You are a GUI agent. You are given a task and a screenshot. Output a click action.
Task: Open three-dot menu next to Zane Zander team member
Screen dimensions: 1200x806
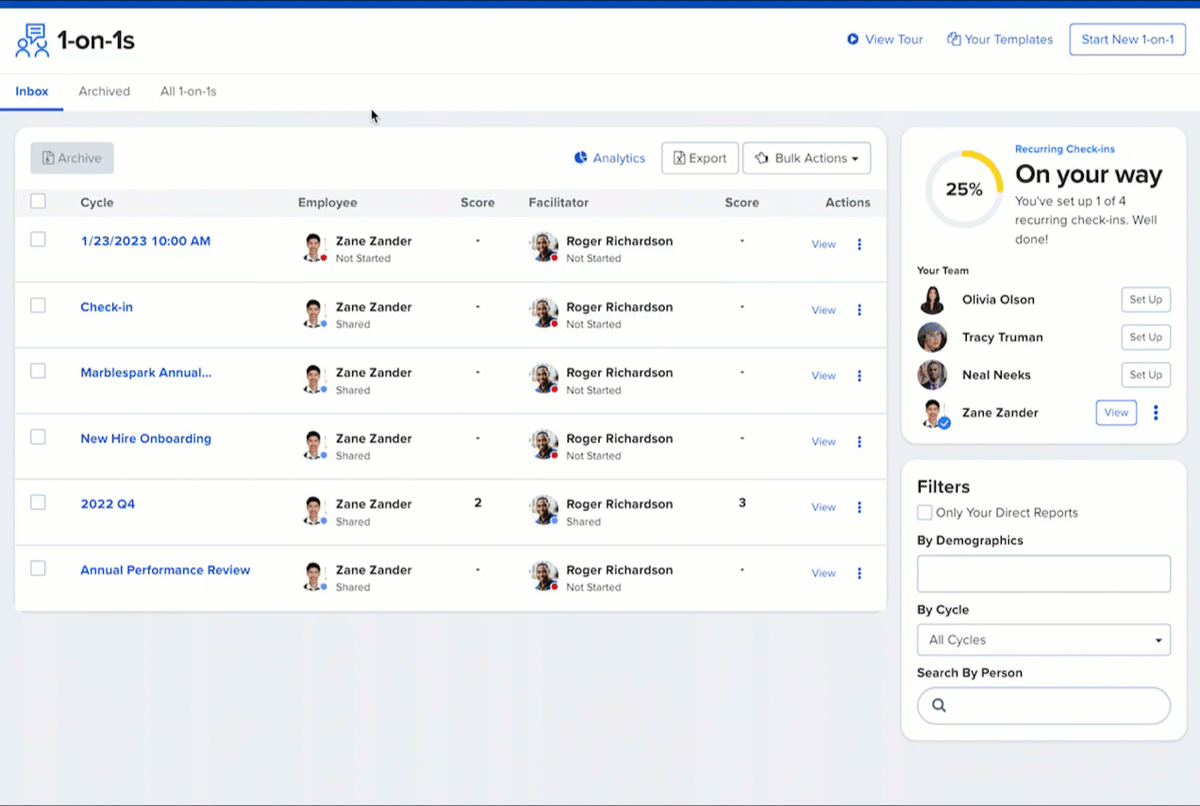(1156, 412)
